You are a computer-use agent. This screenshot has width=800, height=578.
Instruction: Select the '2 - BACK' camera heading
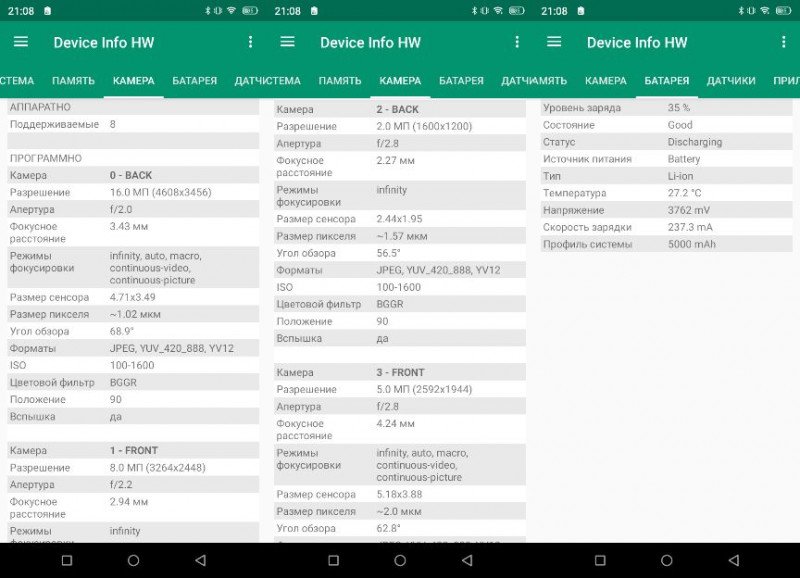[x=397, y=109]
